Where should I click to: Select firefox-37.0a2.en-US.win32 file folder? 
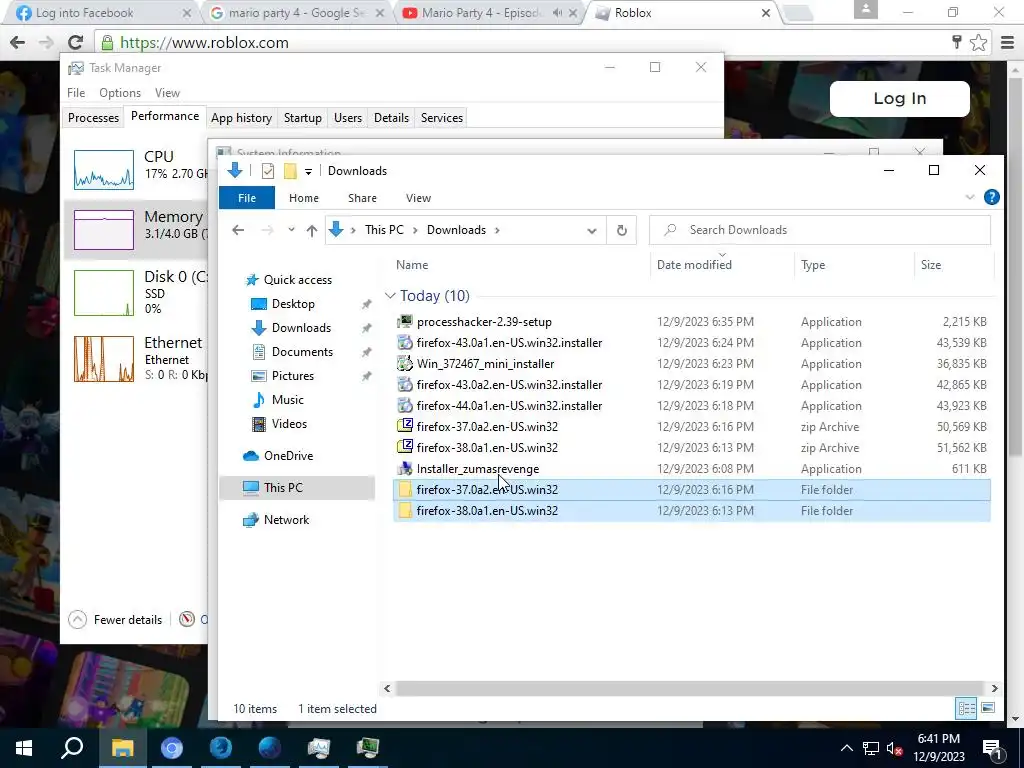(x=692, y=490)
